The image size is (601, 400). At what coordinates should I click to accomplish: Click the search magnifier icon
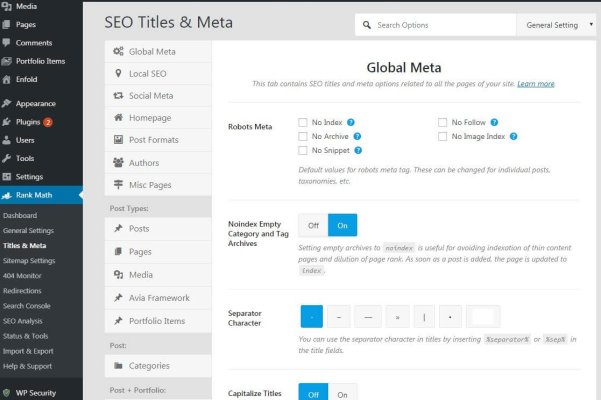pos(367,25)
